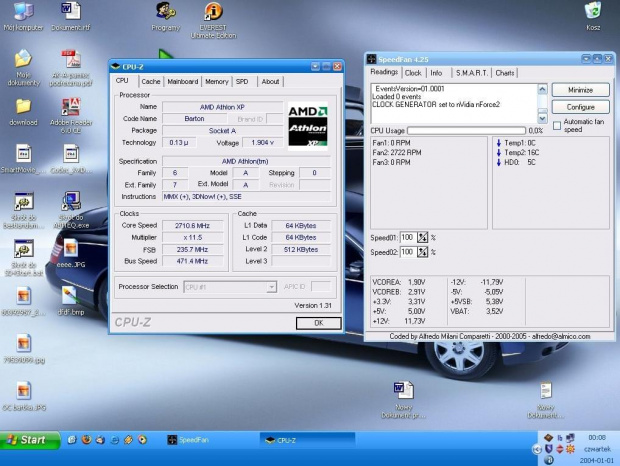Switch to the SPD tab in CPU-Z
This screenshot has width=620, height=466.
coord(242,81)
